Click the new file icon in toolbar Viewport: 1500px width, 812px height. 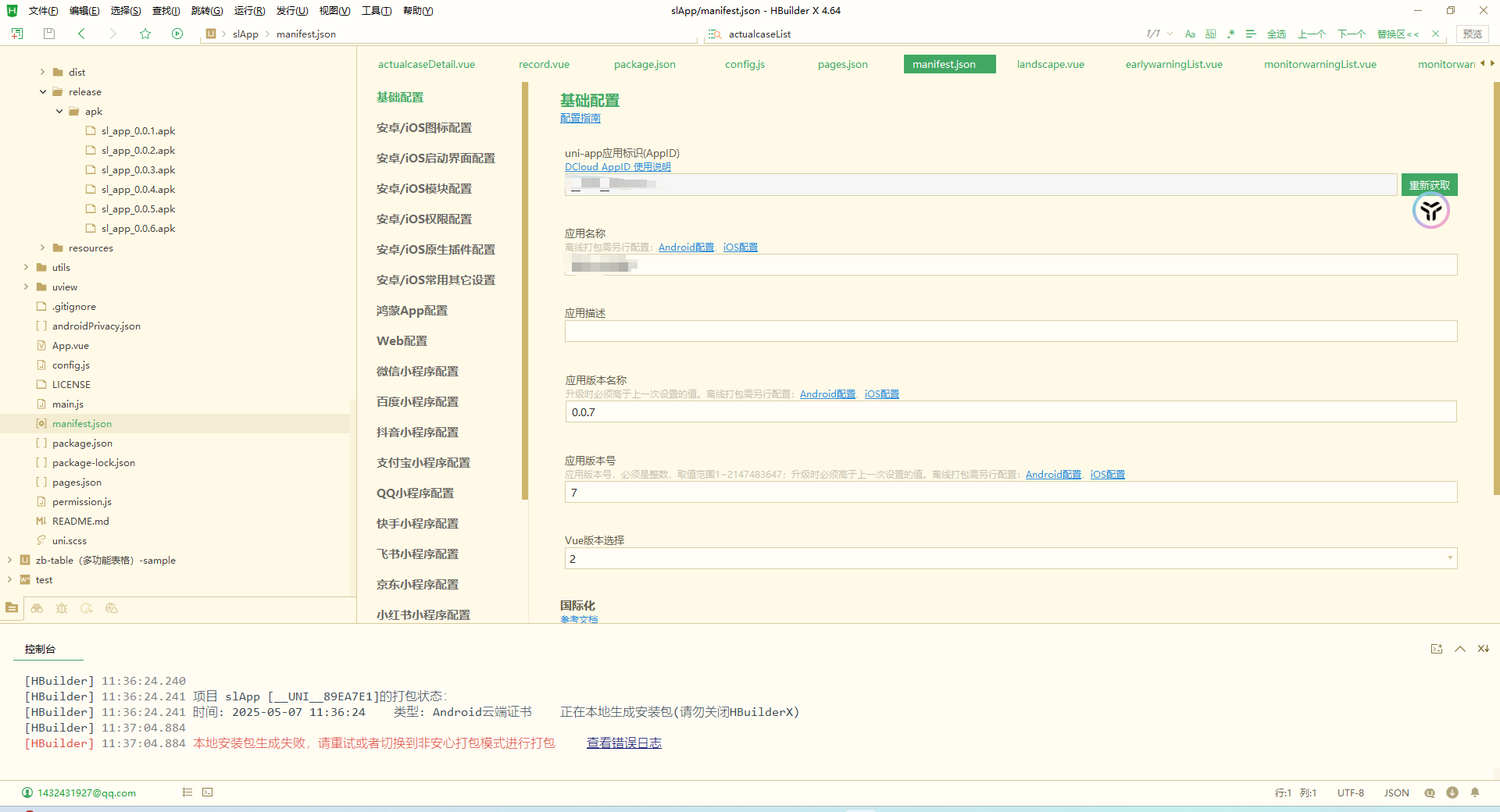tap(17, 34)
